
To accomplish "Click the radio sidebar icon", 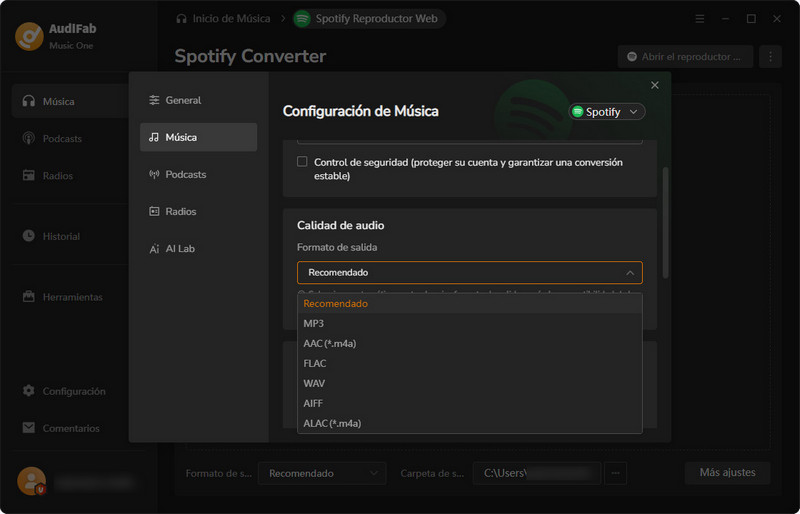I will 29,176.
